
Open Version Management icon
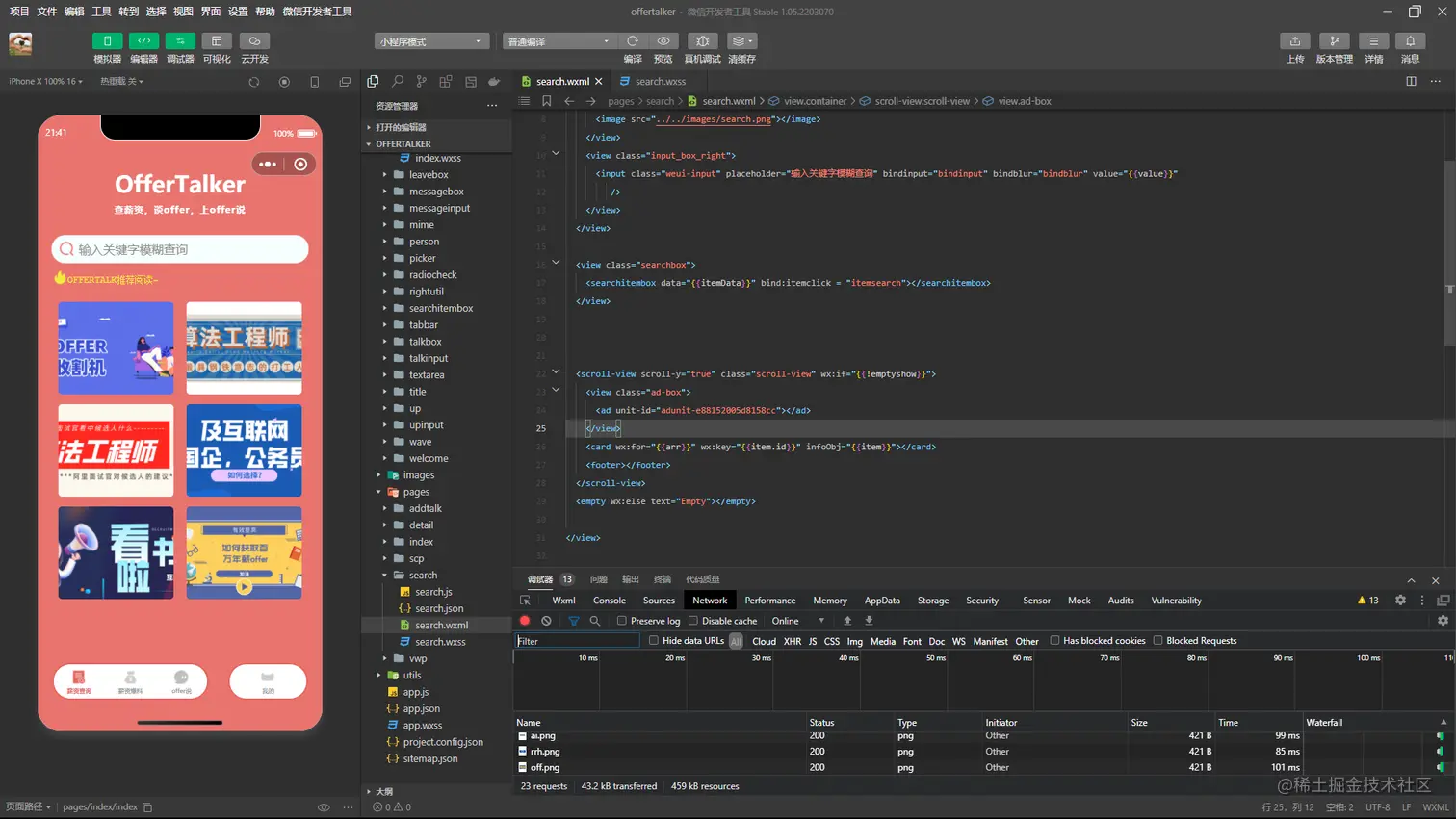(1334, 41)
